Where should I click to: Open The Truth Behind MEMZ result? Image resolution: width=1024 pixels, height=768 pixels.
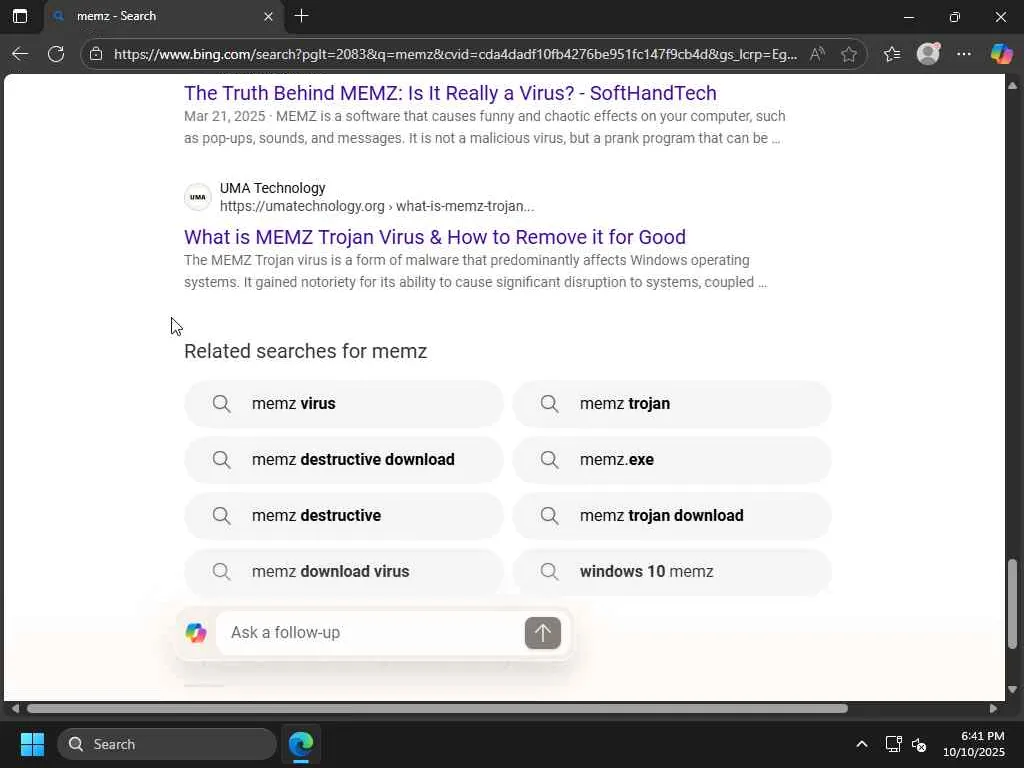(450, 93)
